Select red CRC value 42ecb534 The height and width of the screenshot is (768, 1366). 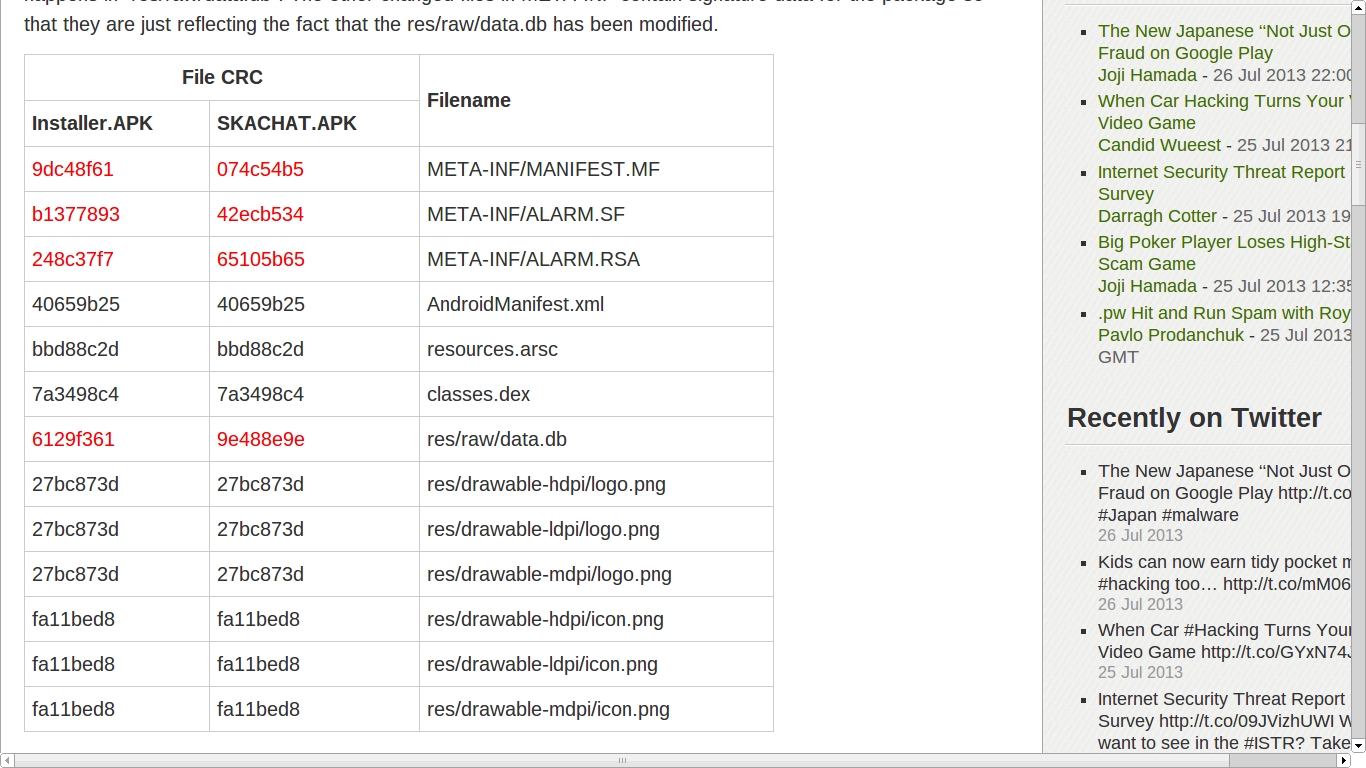(x=260, y=214)
